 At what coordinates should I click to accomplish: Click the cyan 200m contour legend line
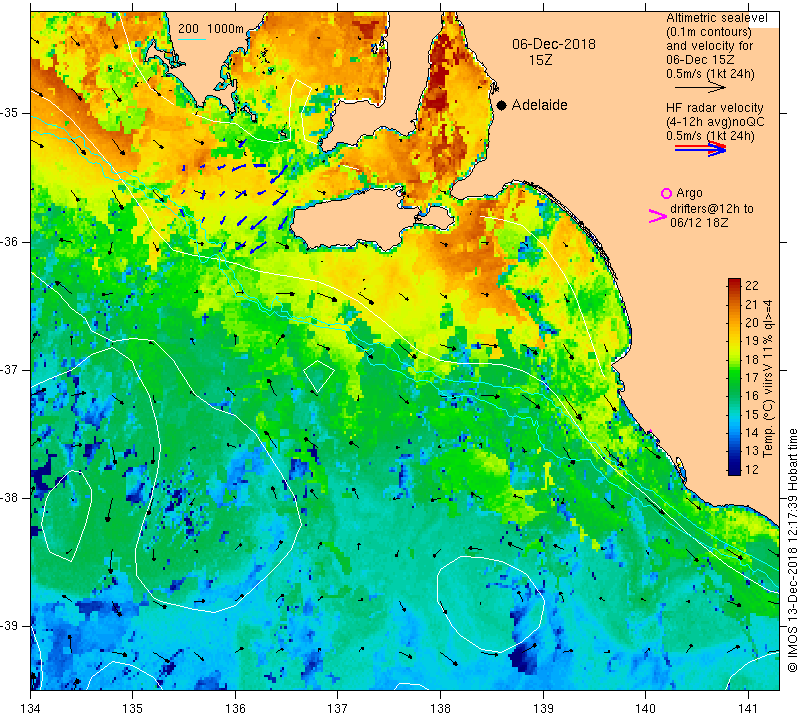(x=191, y=39)
